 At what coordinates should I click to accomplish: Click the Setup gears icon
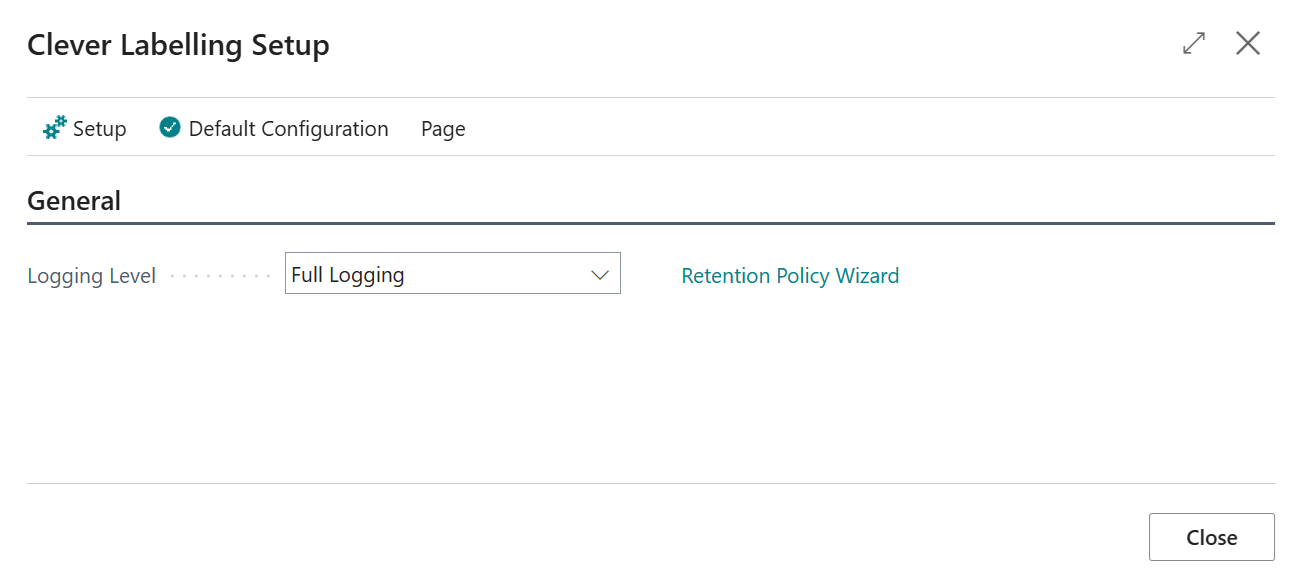(55, 128)
